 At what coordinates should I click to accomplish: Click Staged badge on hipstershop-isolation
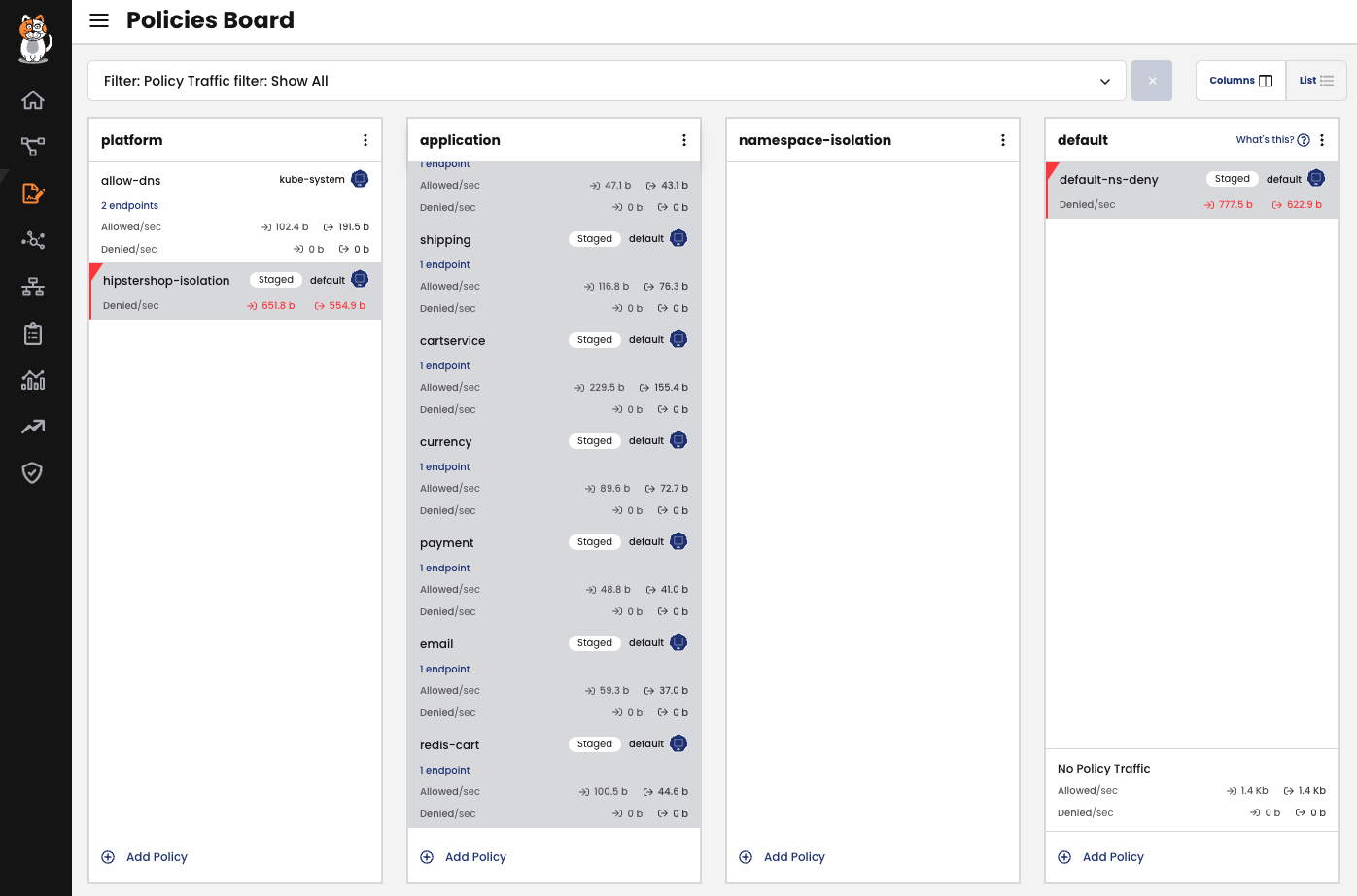click(x=276, y=280)
